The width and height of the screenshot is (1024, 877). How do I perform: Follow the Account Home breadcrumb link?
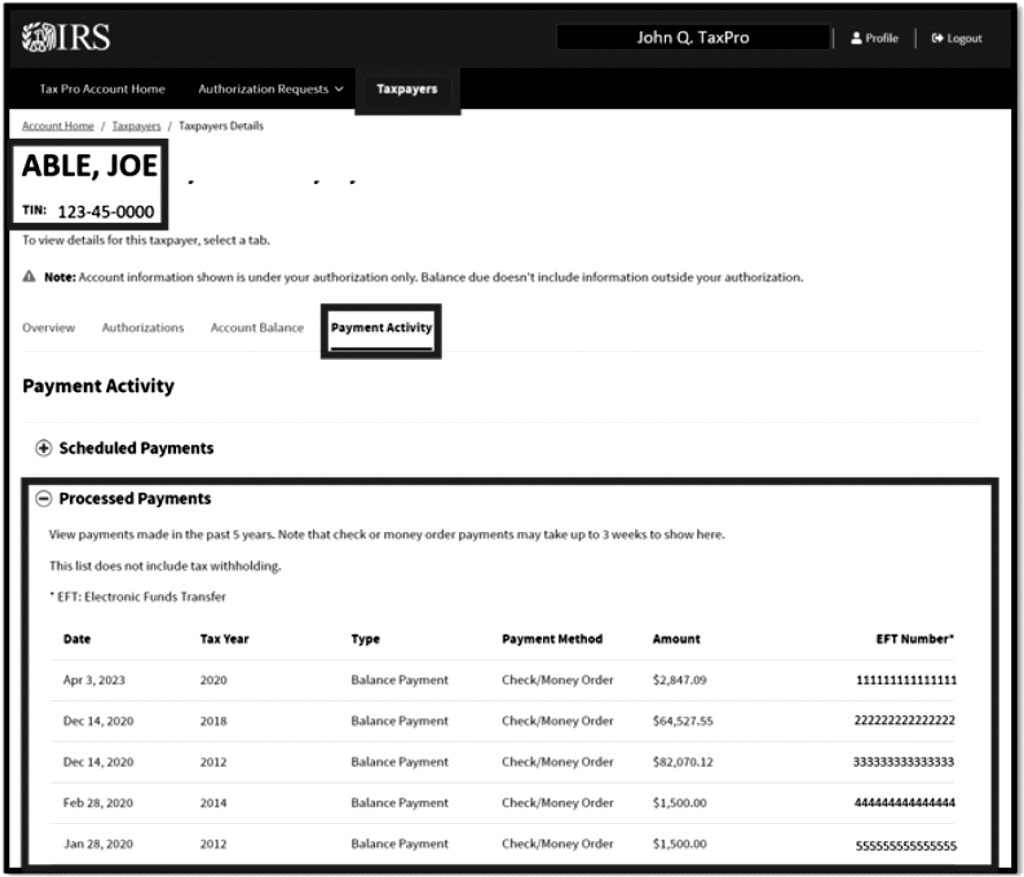(x=58, y=126)
